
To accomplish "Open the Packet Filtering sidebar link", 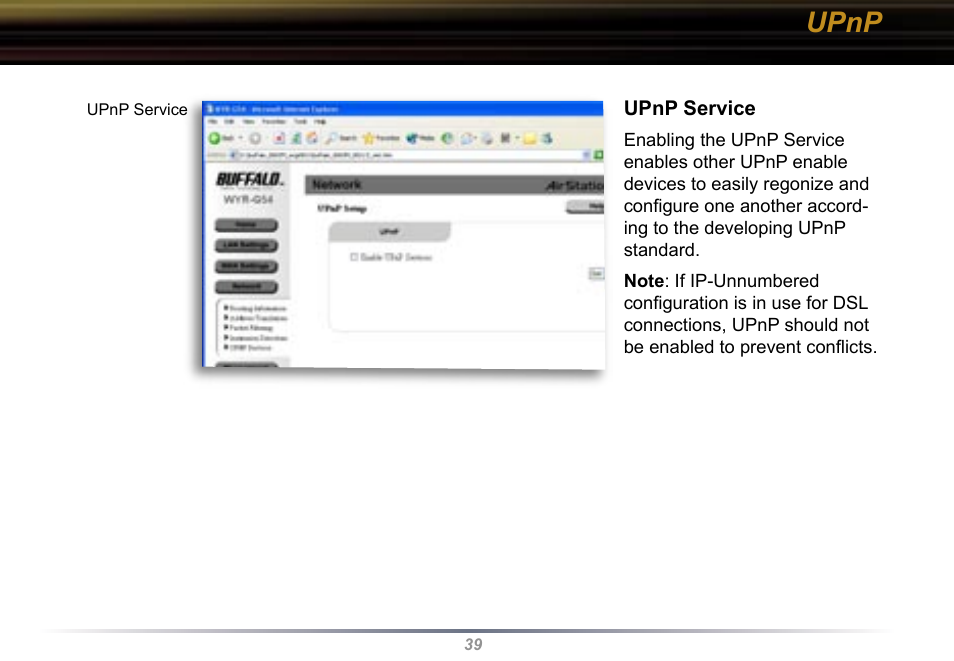I will (251, 327).
